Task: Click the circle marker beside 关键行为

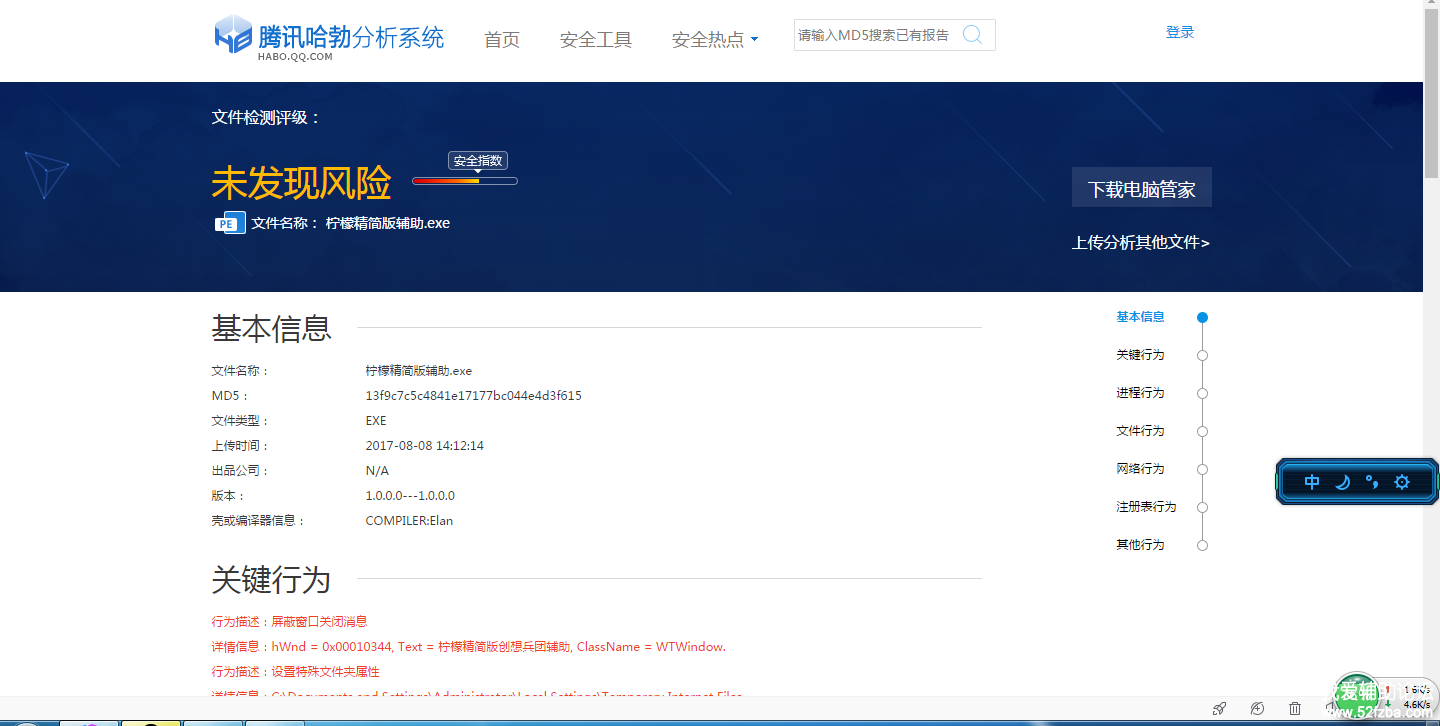Action: coord(1203,355)
